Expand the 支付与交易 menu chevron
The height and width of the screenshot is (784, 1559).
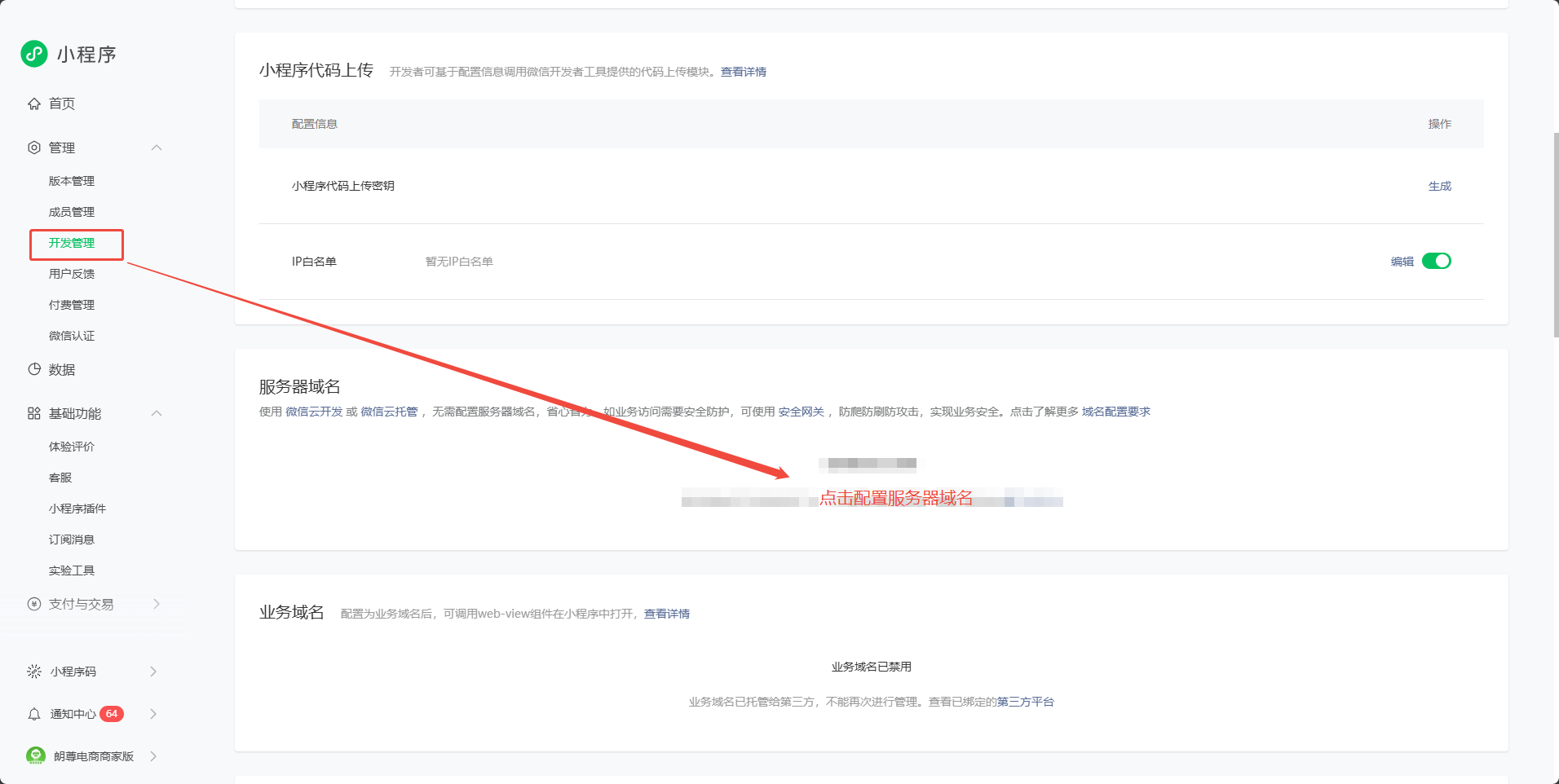tap(157, 604)
